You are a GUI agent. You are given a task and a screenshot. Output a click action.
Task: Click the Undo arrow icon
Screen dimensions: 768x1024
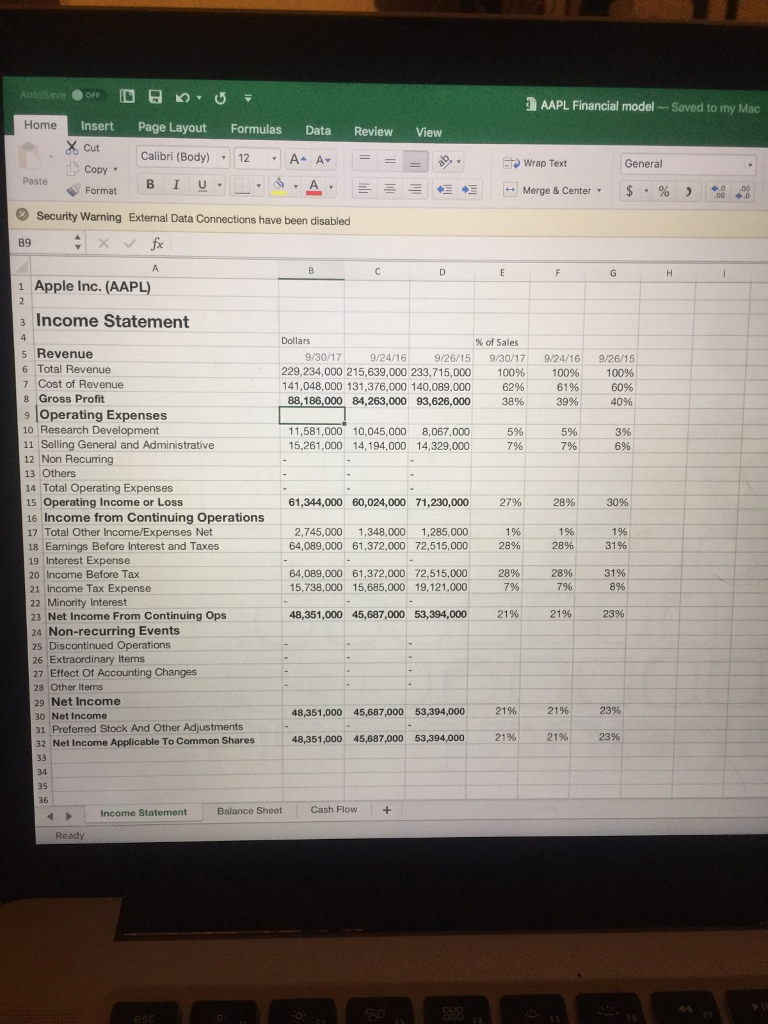coord(182,97)
